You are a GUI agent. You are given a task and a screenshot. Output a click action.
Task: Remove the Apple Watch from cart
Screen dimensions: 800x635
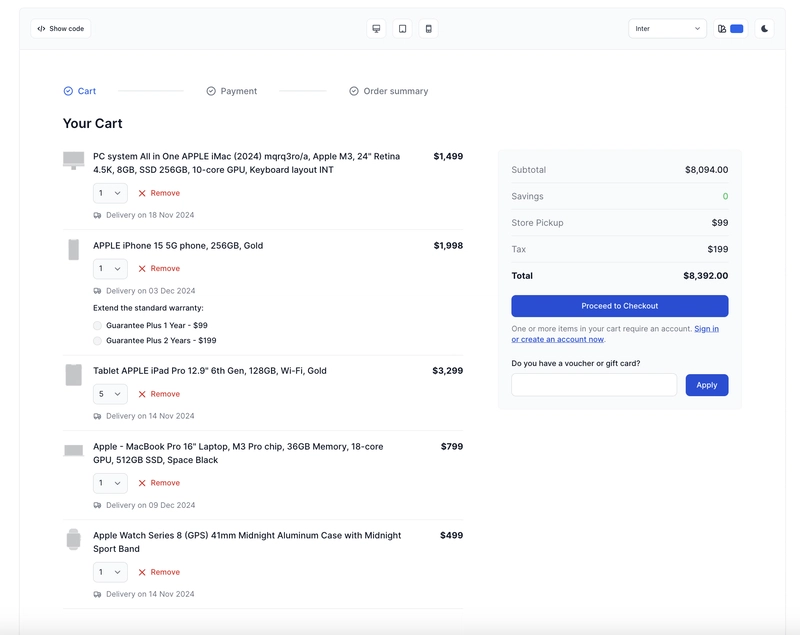[159, 572]
